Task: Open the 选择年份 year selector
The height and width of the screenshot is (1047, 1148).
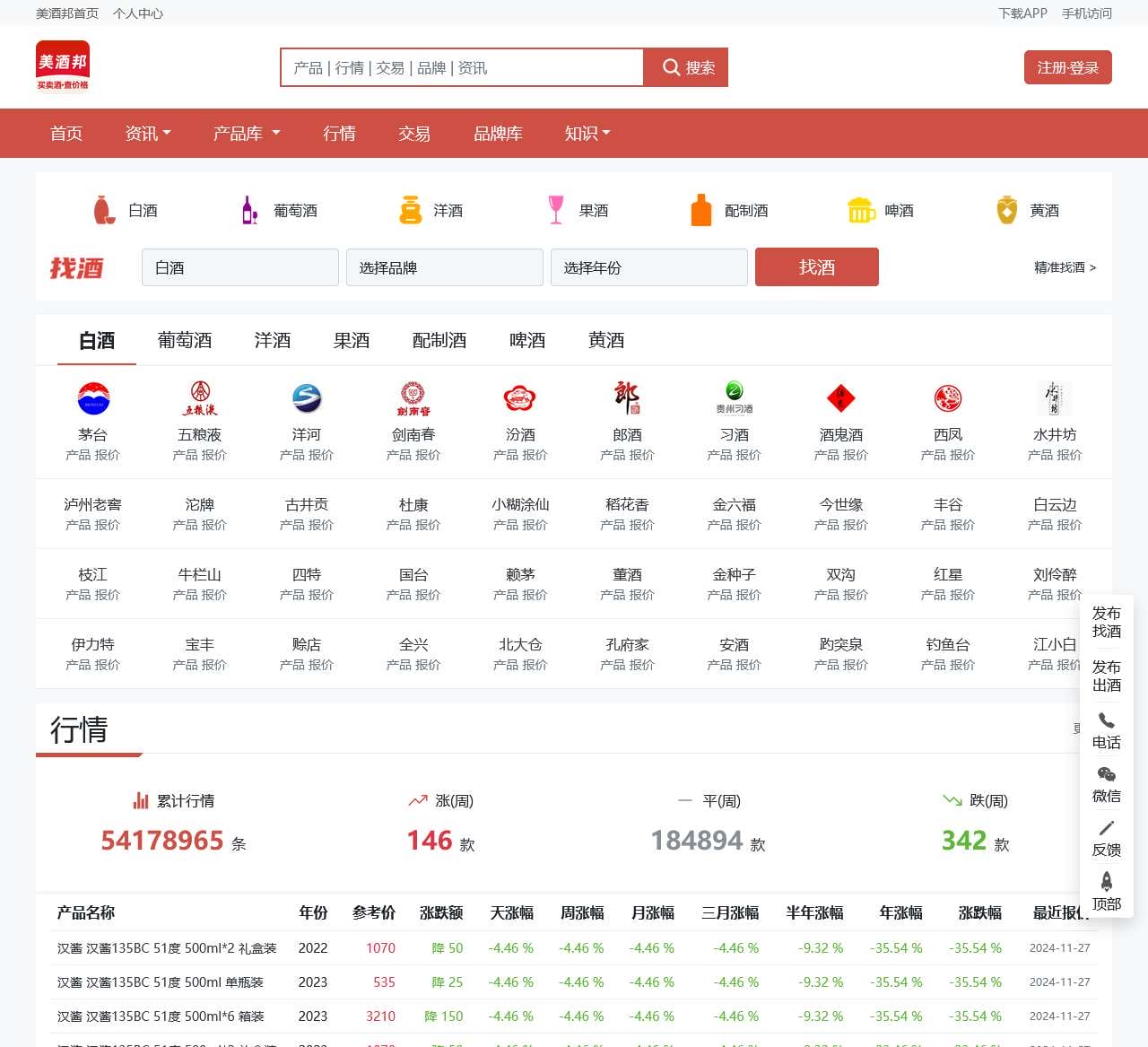Action: coord(649,267)
